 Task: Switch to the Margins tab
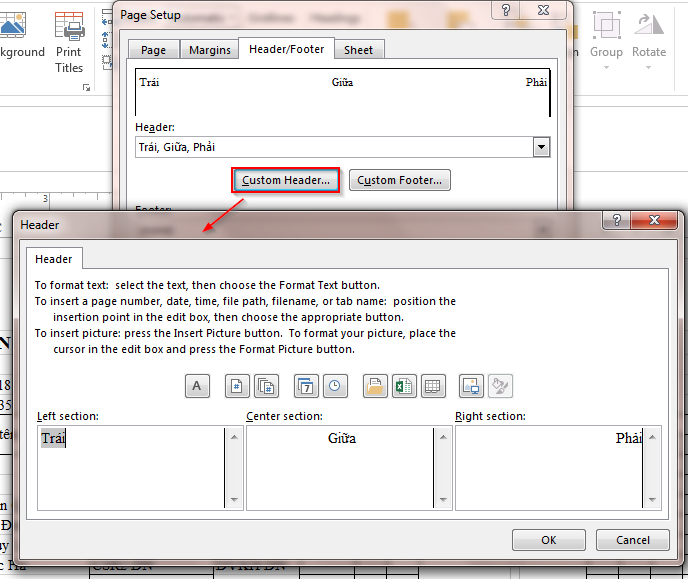tap(210, 50)
